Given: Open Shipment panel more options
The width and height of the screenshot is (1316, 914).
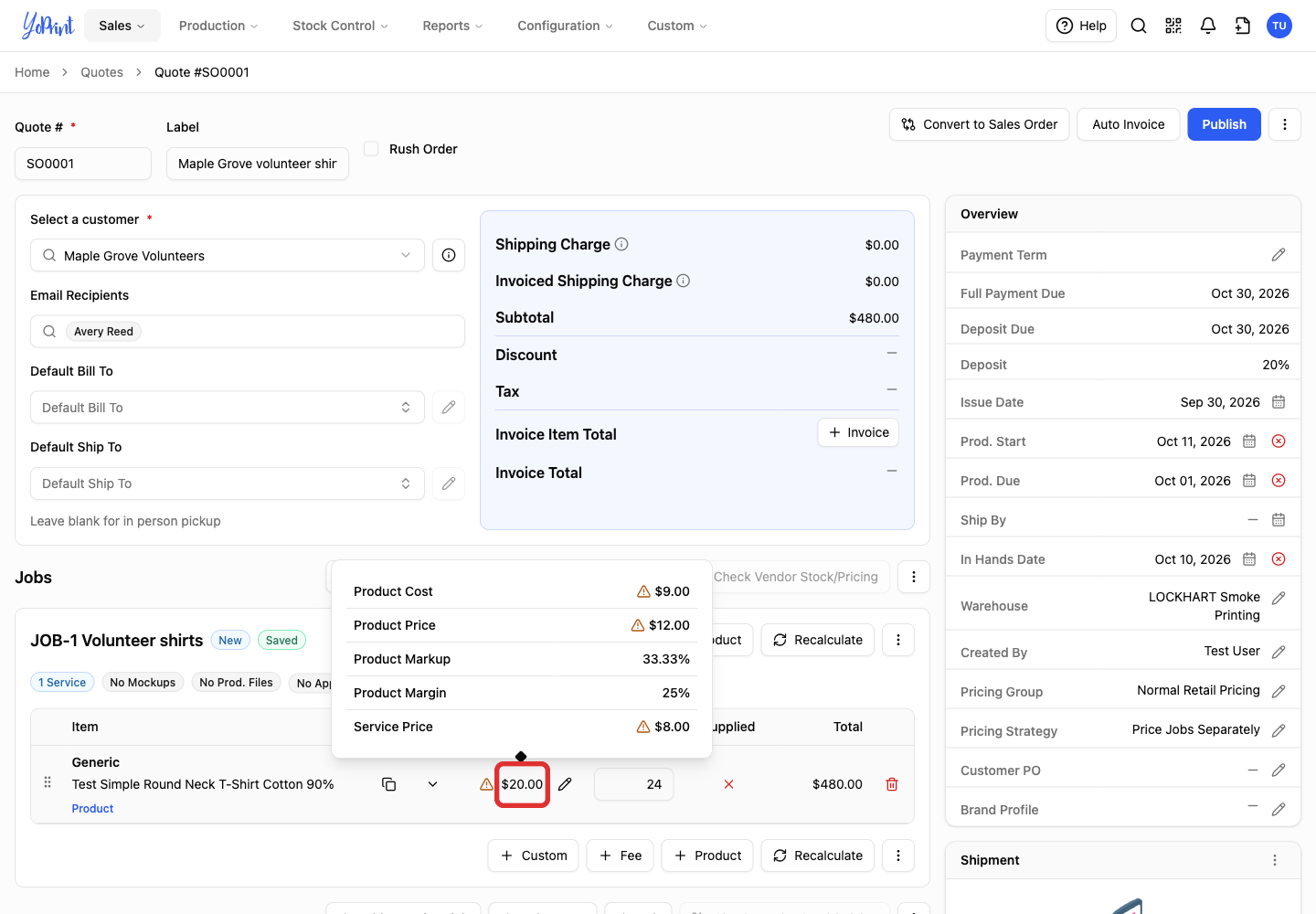Looking at the screenshot, I should (1275, 860).
